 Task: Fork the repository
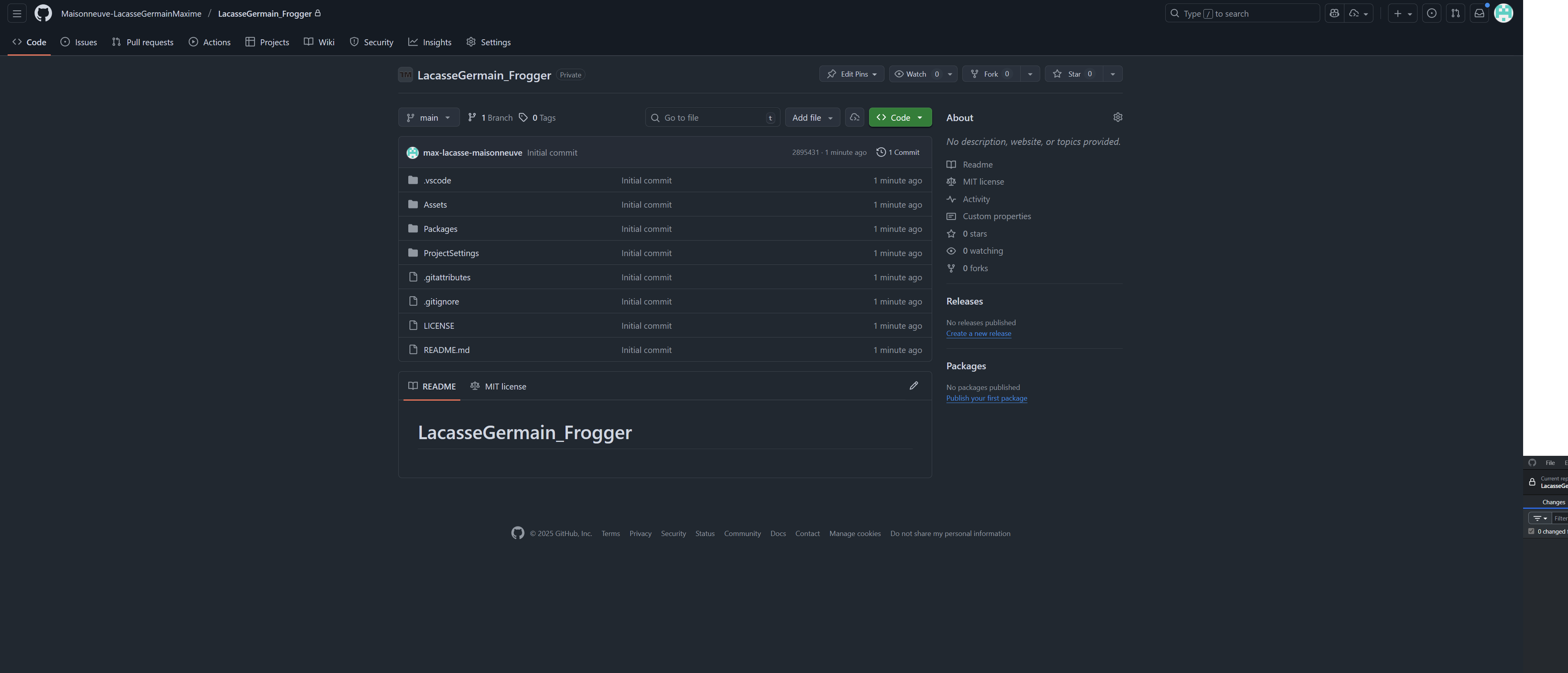[991, 74]
